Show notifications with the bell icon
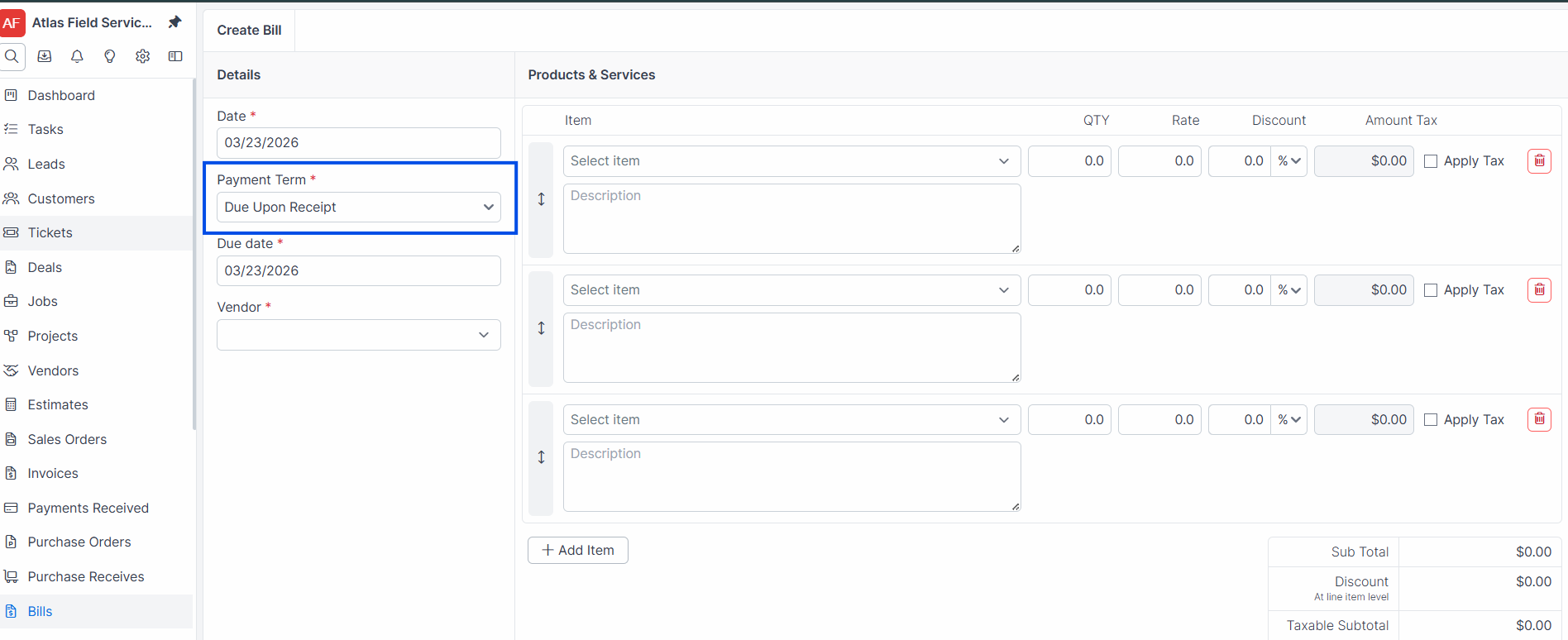Image resolution: width=1568 pixels, height=640 pixels. click(77, 56)
